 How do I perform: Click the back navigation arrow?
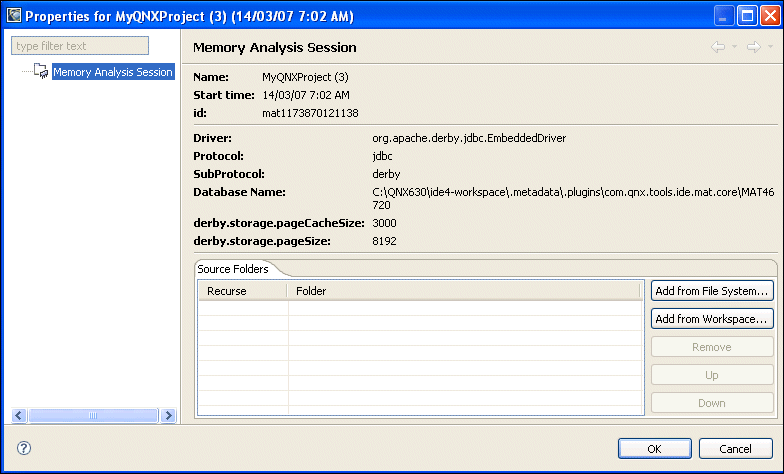click(718, 48)
